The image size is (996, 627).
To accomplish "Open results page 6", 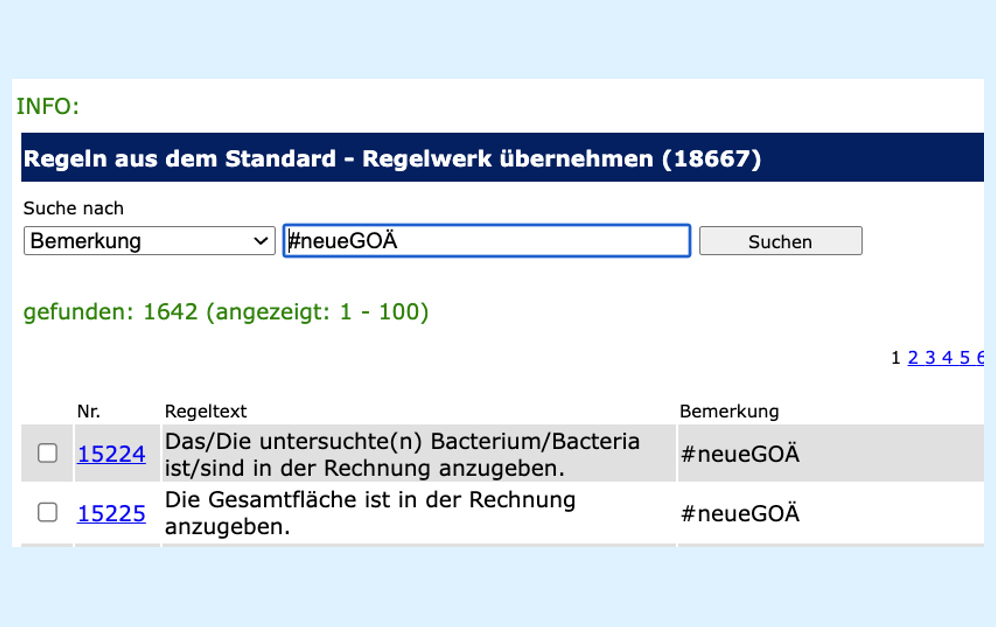I will 980,358.
